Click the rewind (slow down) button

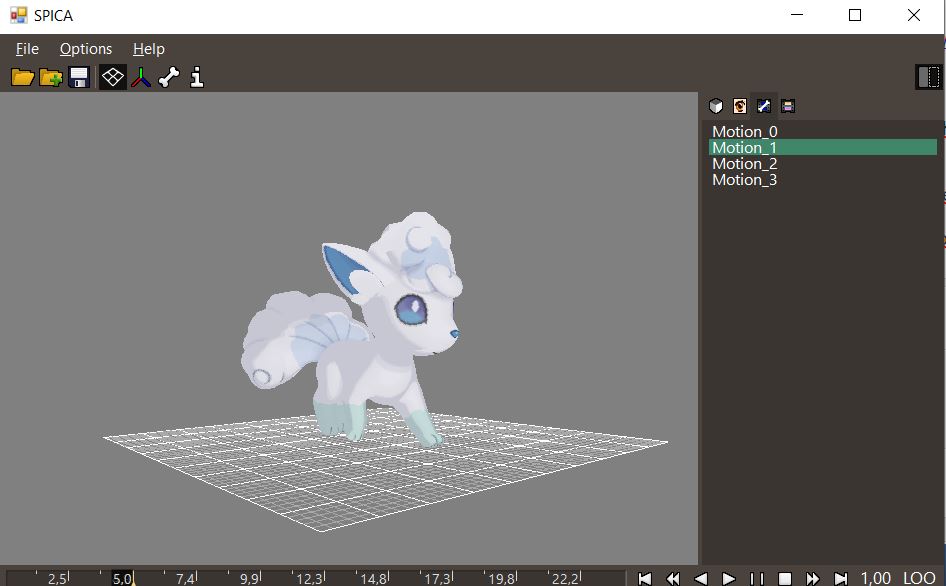tap(673, 579)
